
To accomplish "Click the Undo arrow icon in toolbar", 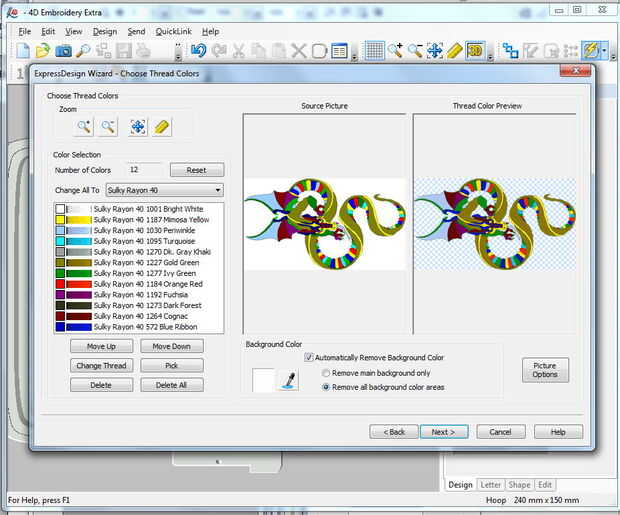I will click(x=198, y=51).
